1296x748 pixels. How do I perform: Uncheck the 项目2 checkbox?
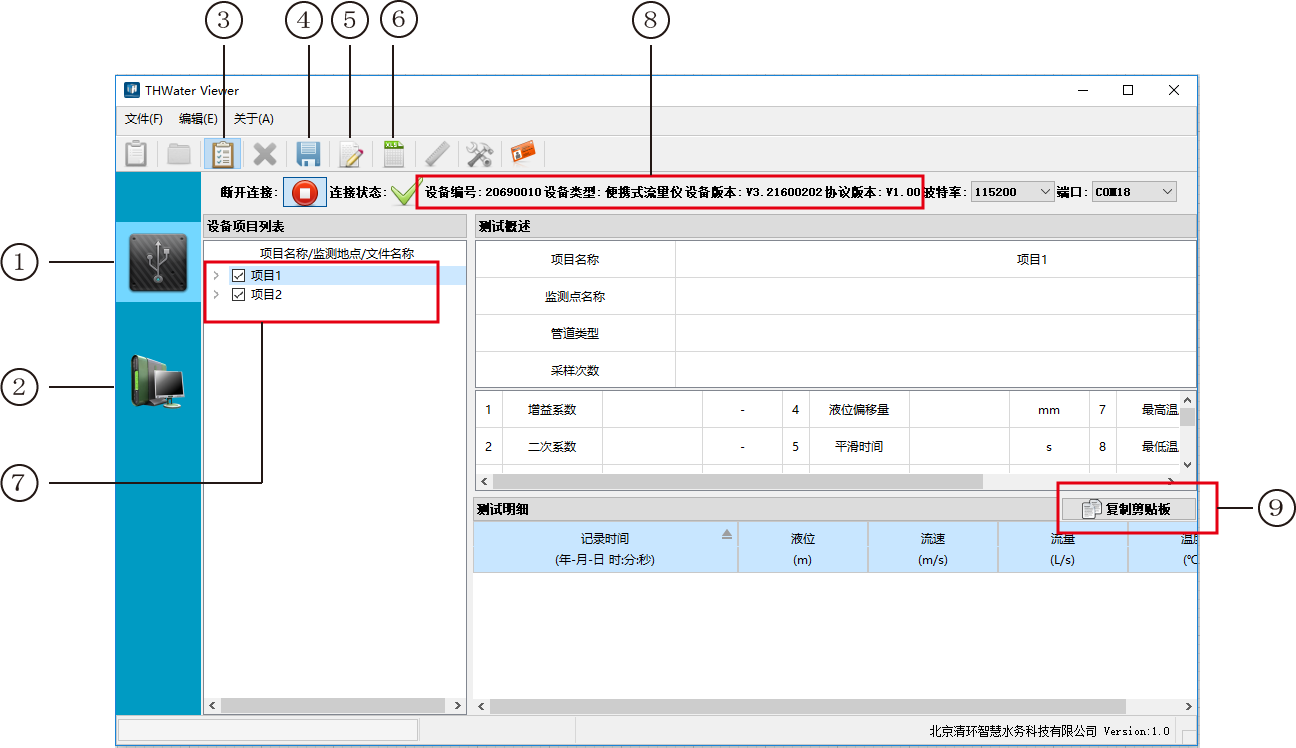(238, 295)
